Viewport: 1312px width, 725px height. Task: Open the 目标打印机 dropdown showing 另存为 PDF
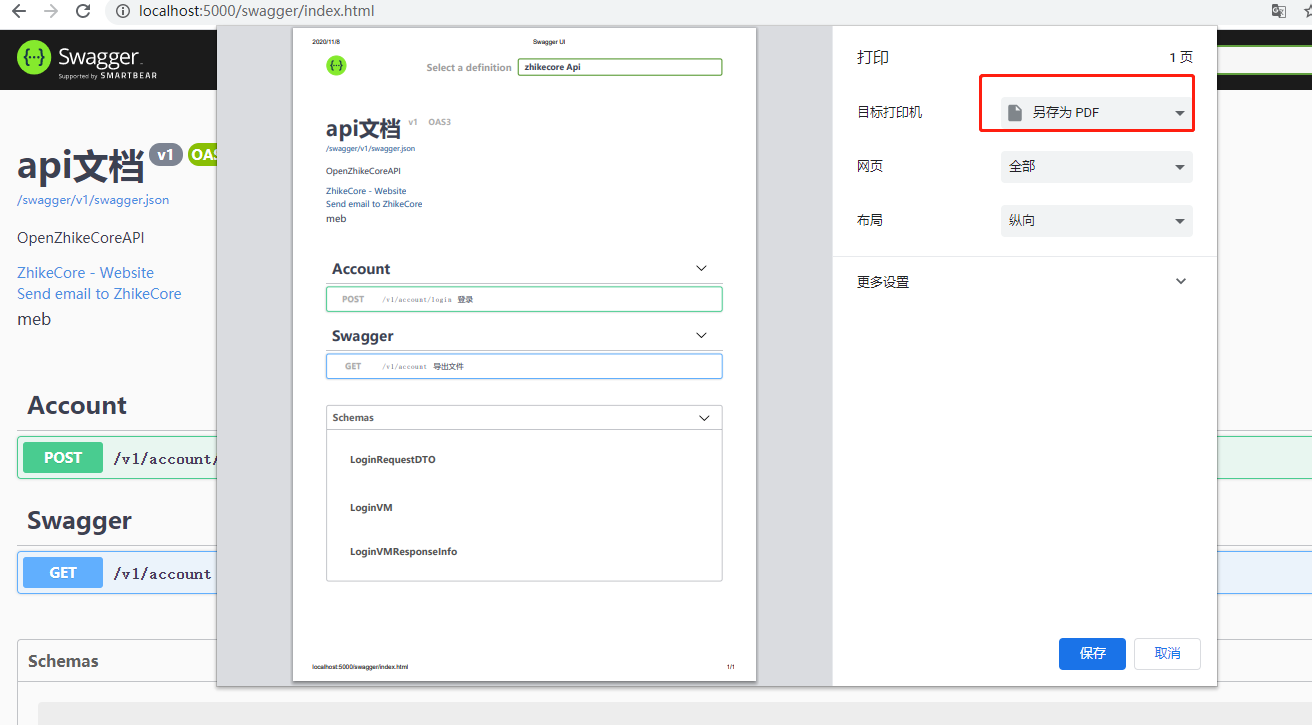(x=1096, y=113)
